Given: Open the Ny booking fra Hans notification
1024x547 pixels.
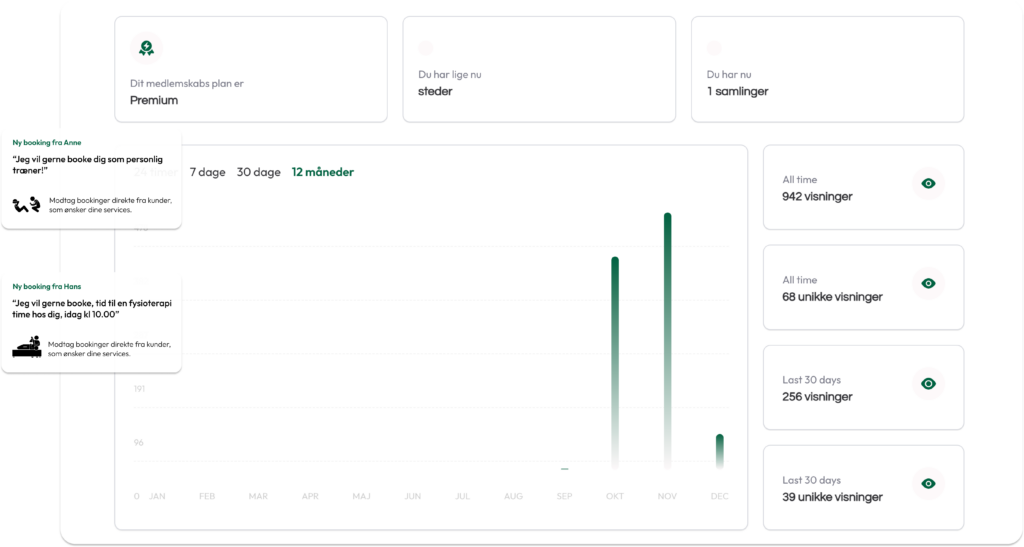Looking at the screenshot, I should point(91,321).
